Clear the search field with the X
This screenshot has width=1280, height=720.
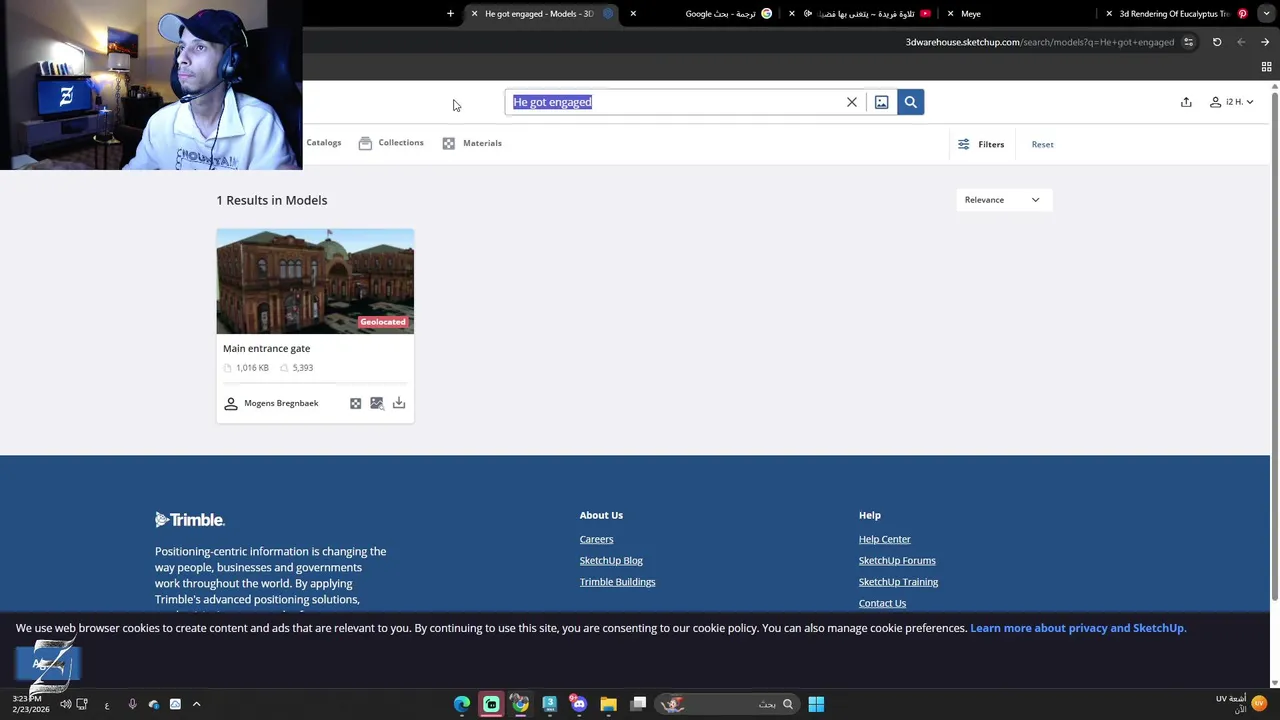pos(852,102)
